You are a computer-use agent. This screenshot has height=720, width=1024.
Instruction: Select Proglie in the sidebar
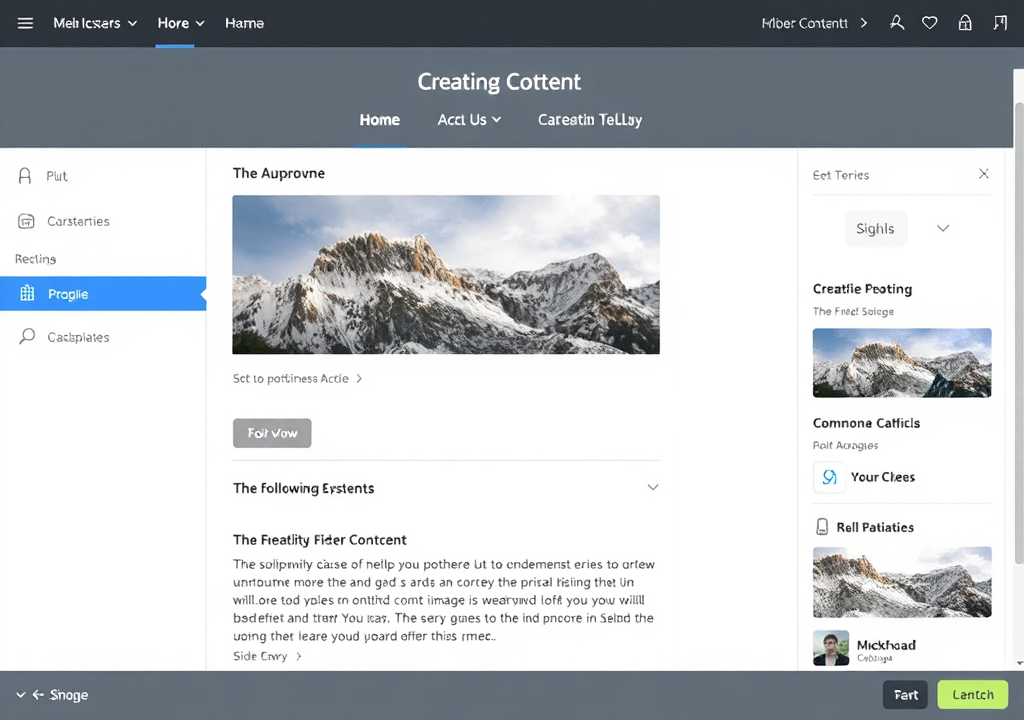coord(103,293)
